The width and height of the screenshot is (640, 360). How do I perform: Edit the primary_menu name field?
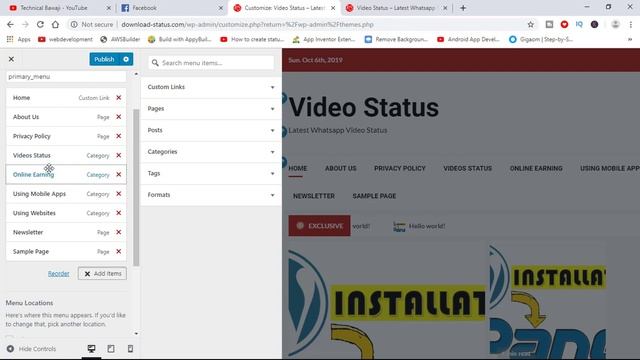coord(66,77)
